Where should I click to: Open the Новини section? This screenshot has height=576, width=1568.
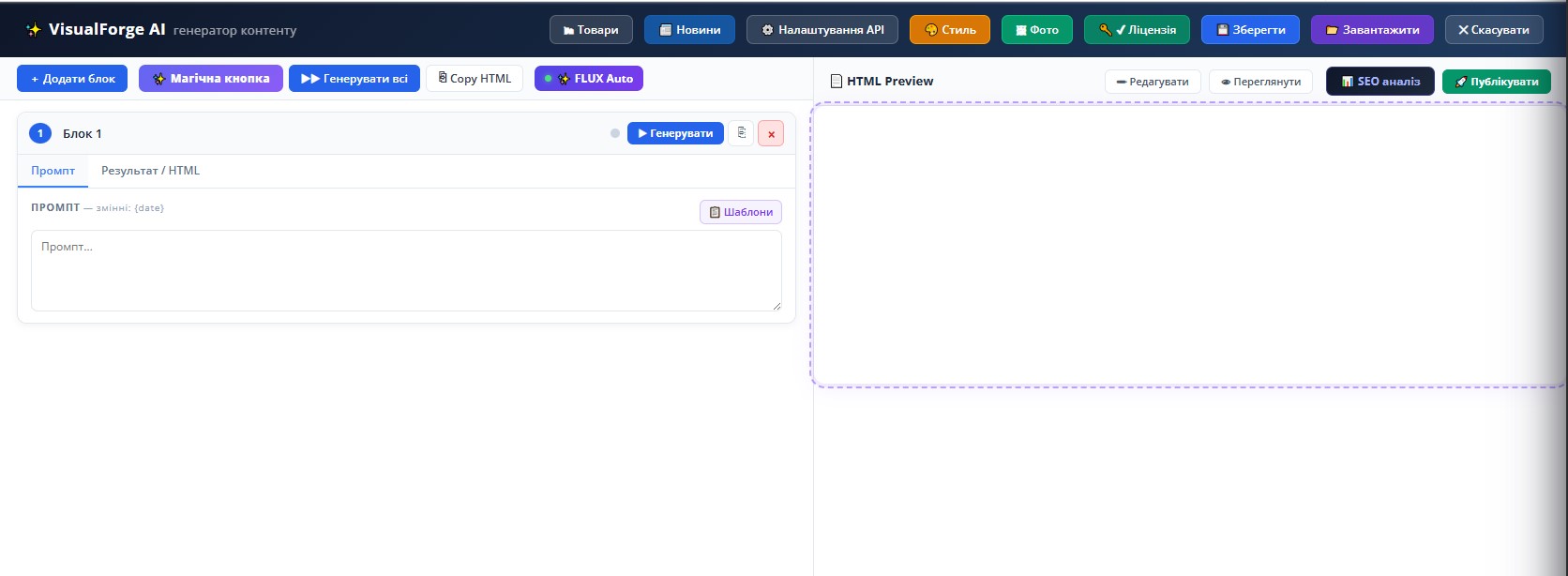689,30
